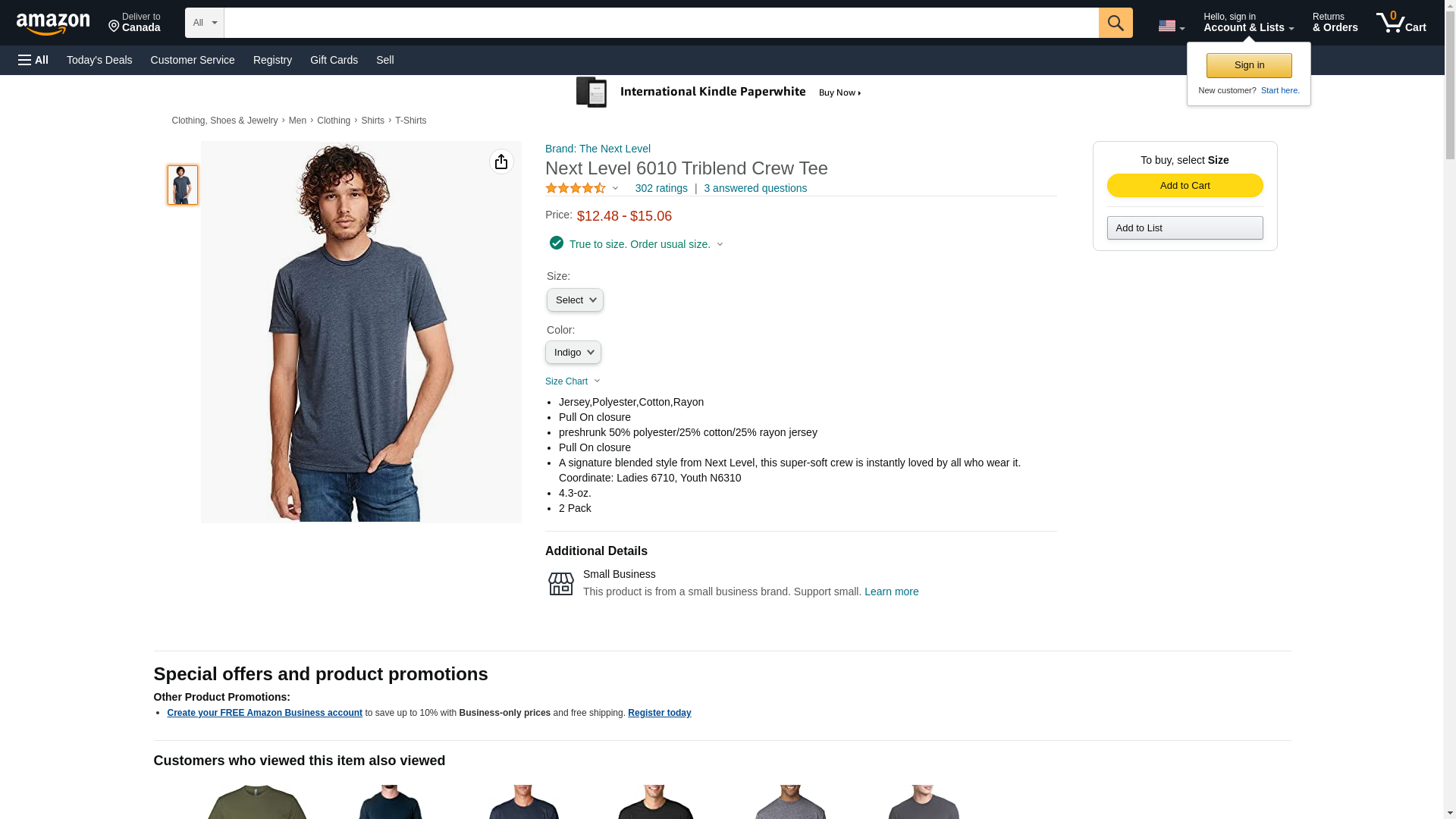
Task: Expand the search category All dropdown
Action: (204, 23)
